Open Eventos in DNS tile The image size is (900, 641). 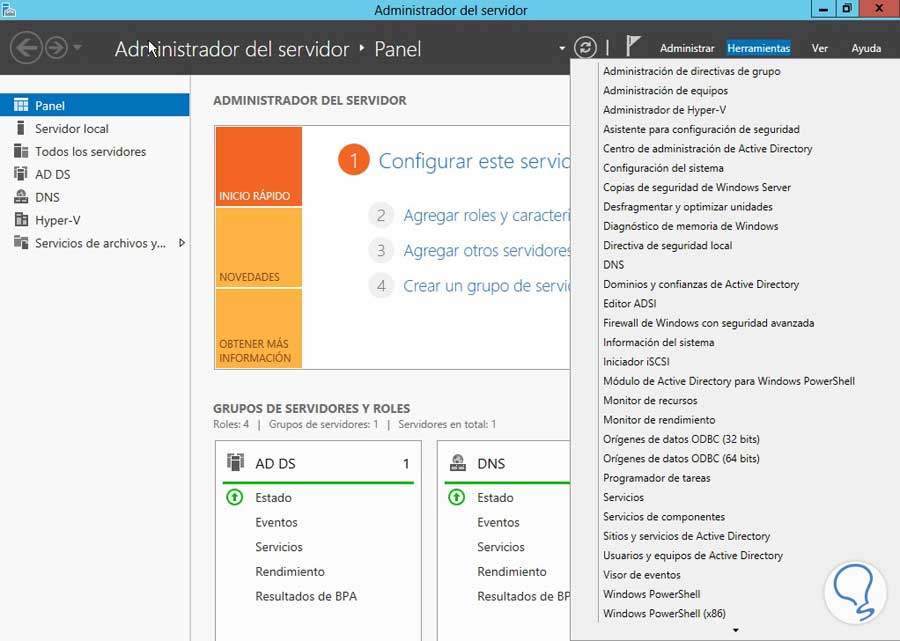(x=498, y=522)
